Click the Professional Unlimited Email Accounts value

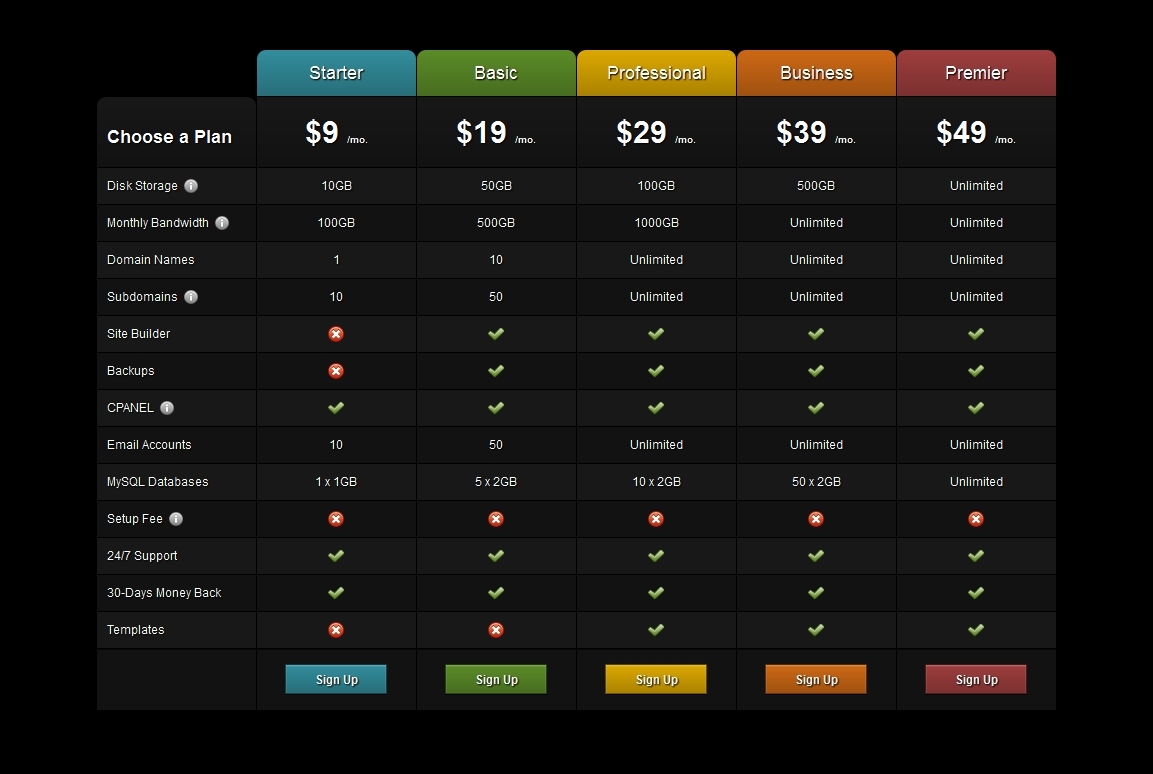[x=656, y=445]
